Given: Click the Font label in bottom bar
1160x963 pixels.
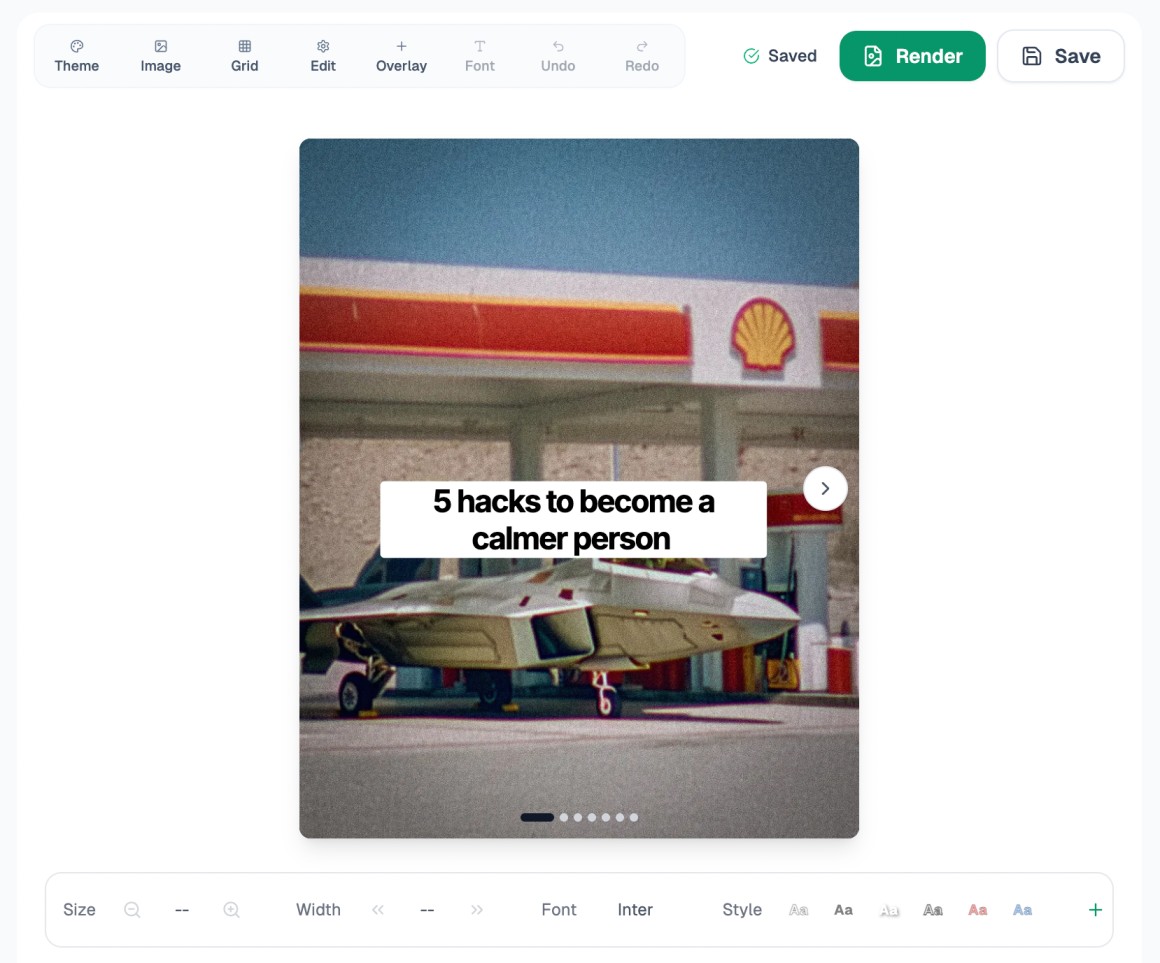Looking at the screenshot, I should (x=559, y=910).
